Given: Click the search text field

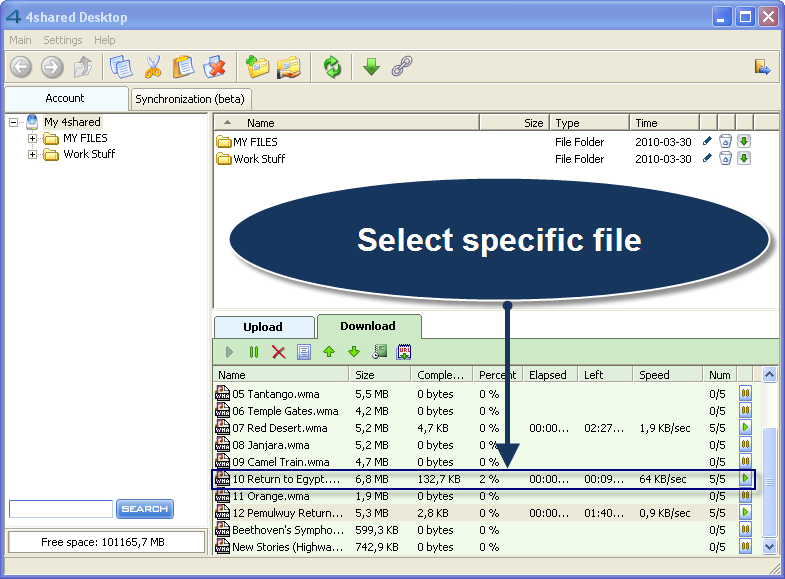Looking at the screenshot, I should [61, 509].
